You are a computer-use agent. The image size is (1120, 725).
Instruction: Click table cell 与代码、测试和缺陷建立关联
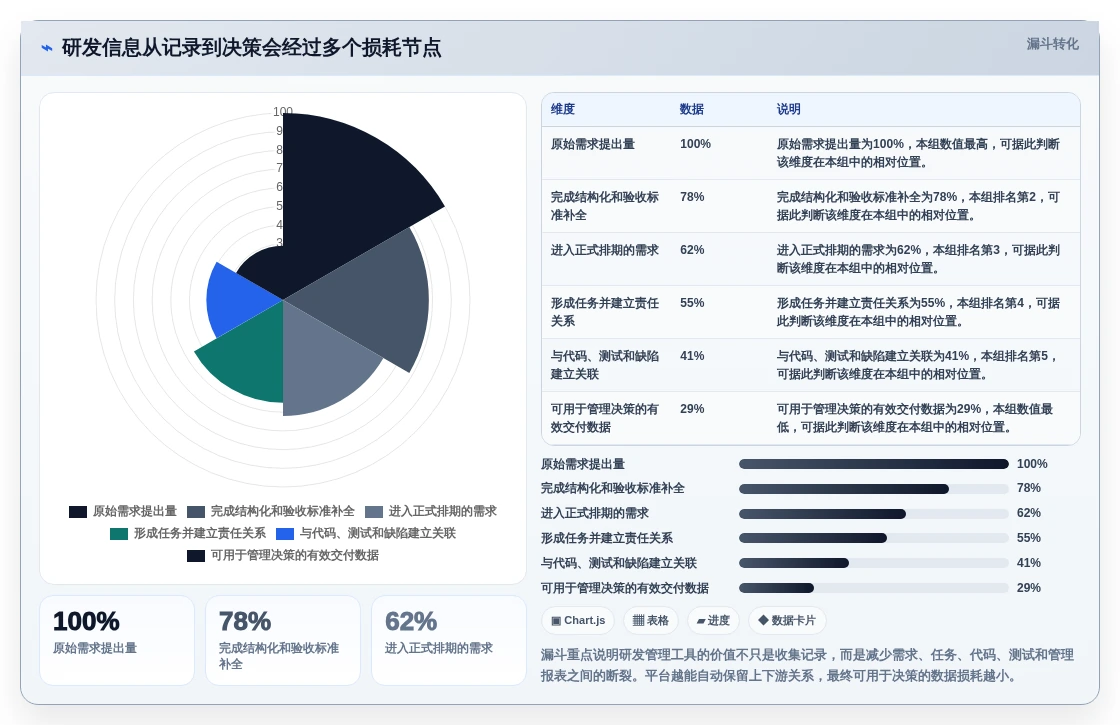(605, 365)
